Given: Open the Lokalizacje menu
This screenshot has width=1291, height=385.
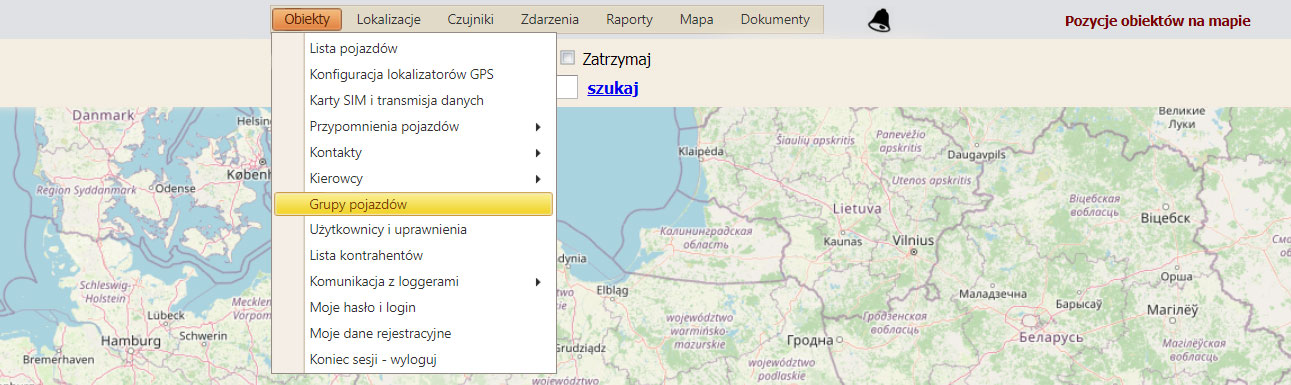Looking at the screenshot, I should tap(388, 19).
